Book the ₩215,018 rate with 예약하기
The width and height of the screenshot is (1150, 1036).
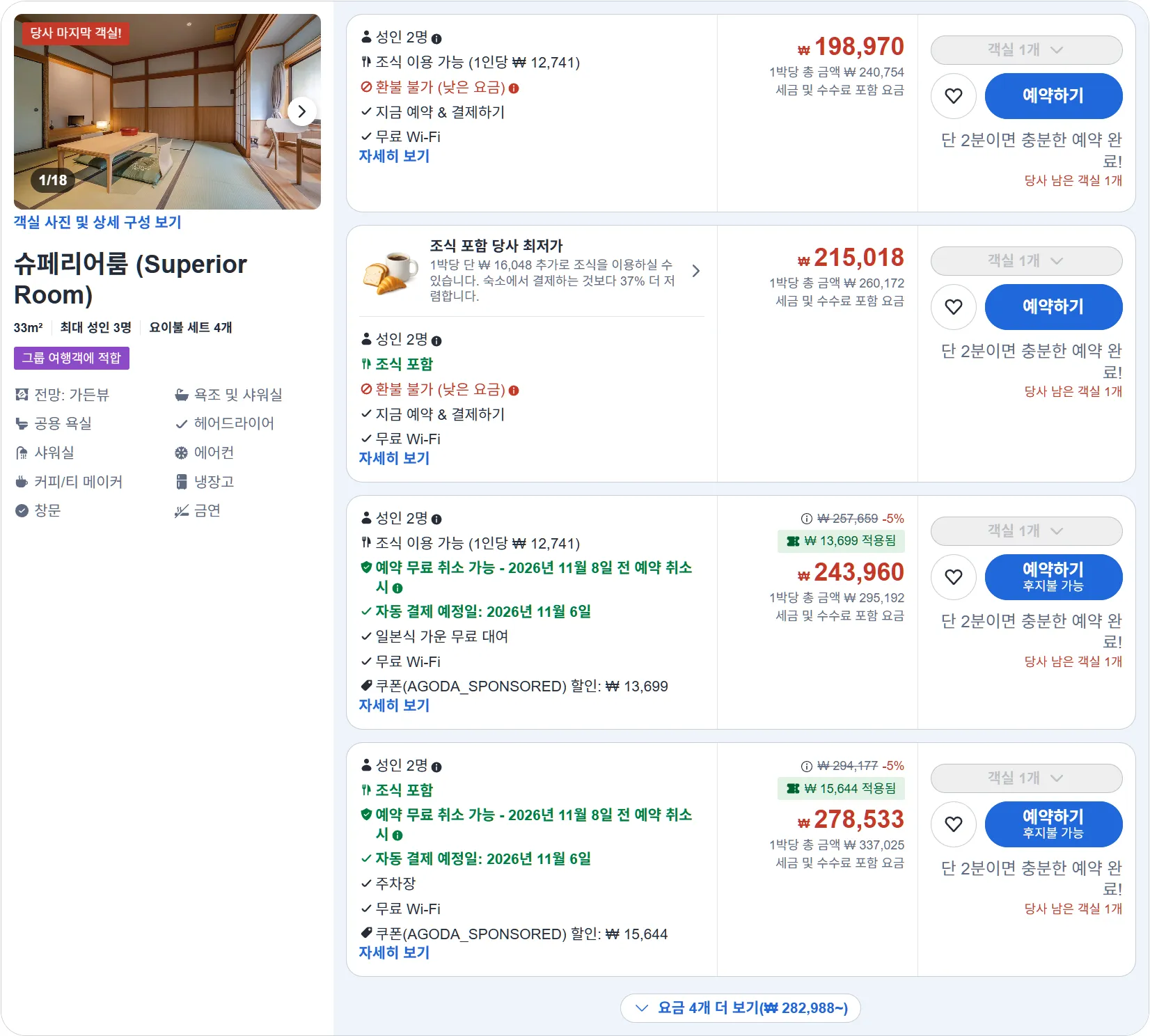click(1053, 307)
